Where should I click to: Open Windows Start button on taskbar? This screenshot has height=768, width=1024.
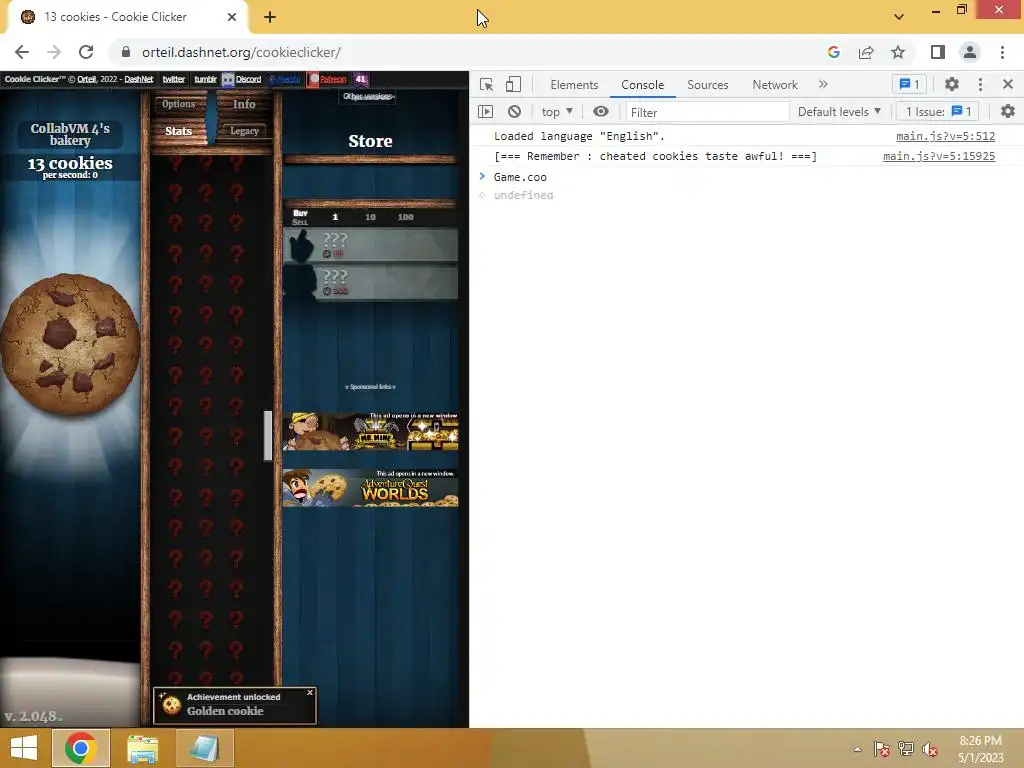pos(24,747)
